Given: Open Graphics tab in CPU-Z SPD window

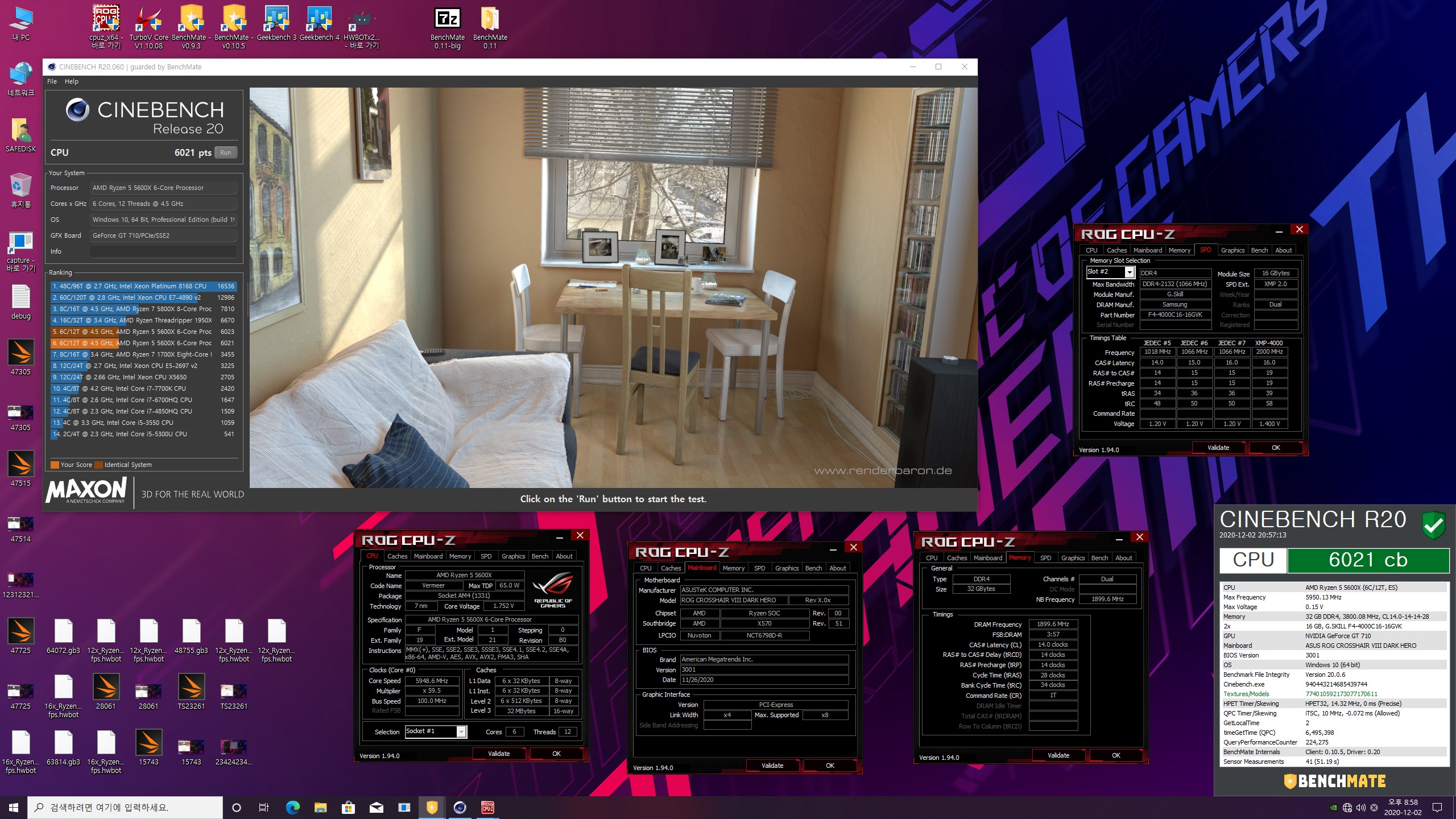Looking at the screenshot, I should pos(1232,250).
